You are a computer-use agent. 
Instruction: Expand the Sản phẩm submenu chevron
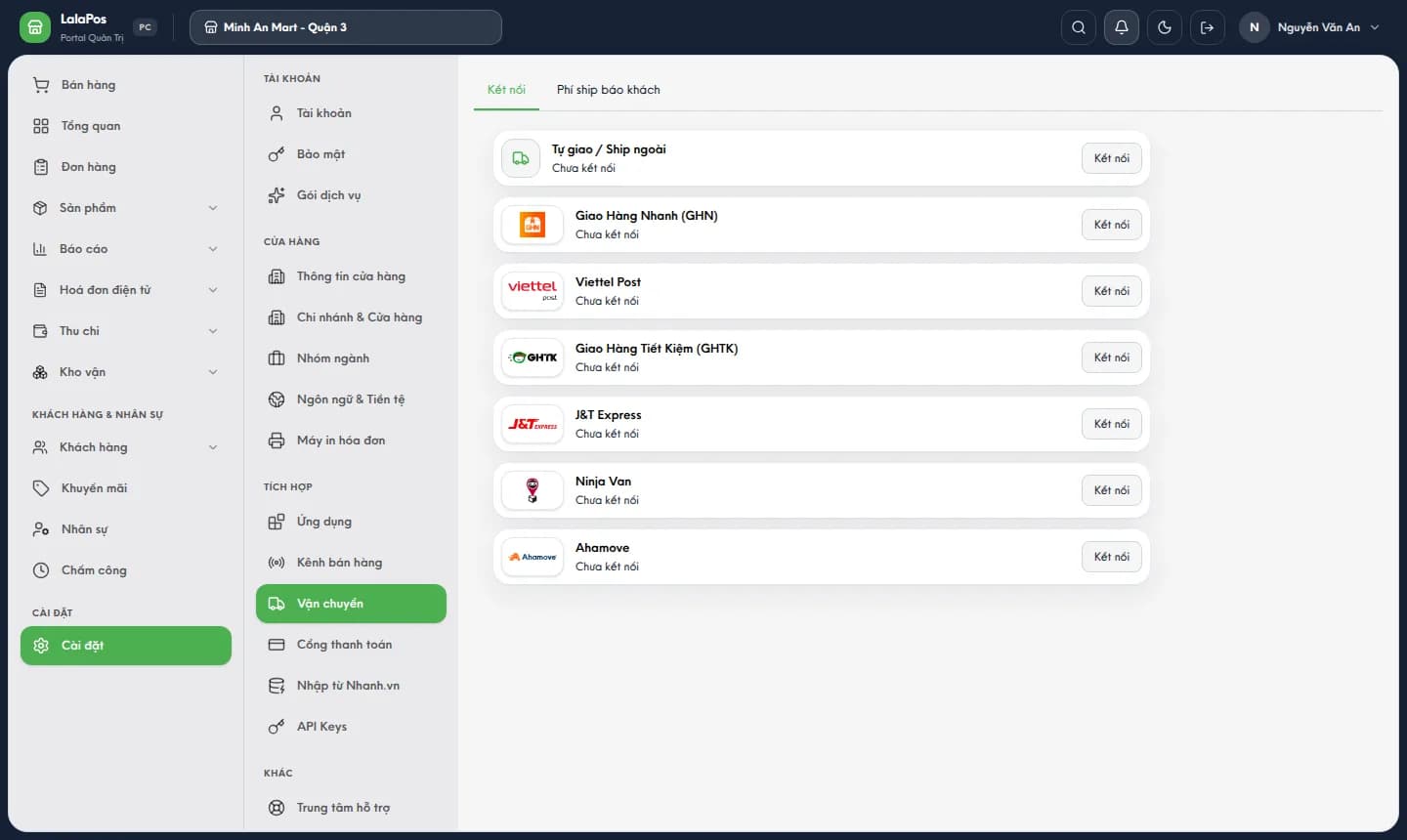pos(213,208)
